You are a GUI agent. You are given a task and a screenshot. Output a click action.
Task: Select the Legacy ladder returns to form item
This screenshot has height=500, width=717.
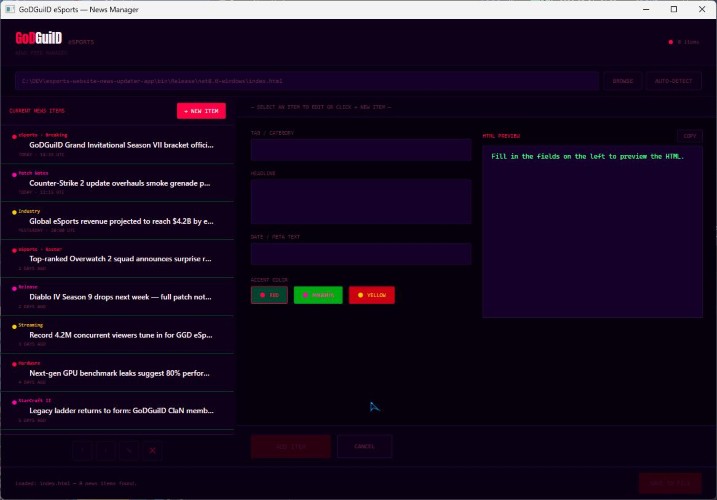[118, 410]
